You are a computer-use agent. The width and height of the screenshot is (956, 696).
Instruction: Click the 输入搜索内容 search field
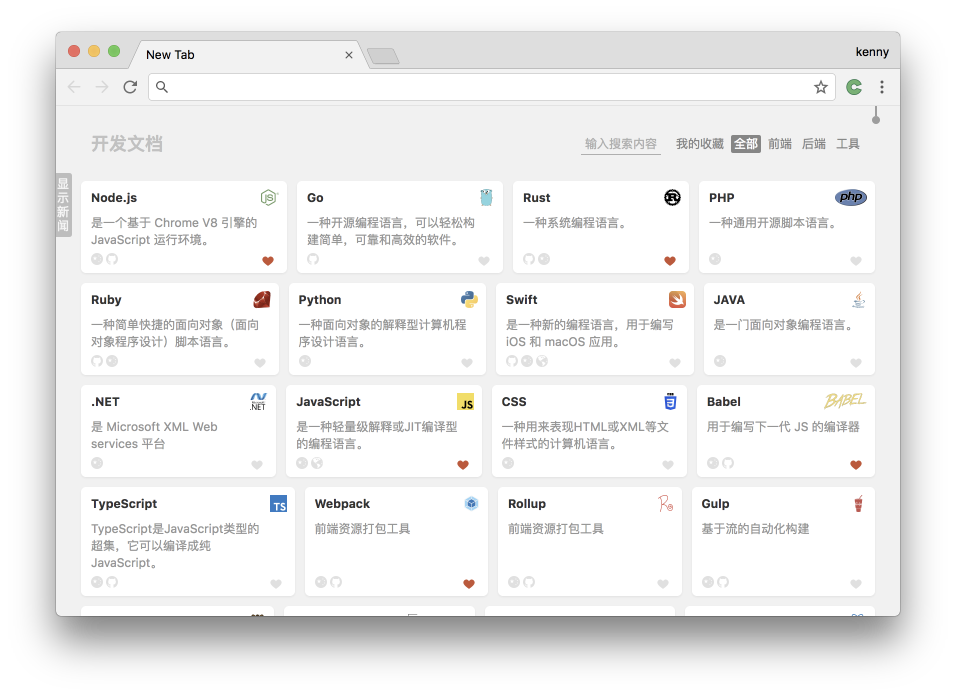(x=621, y=144)
